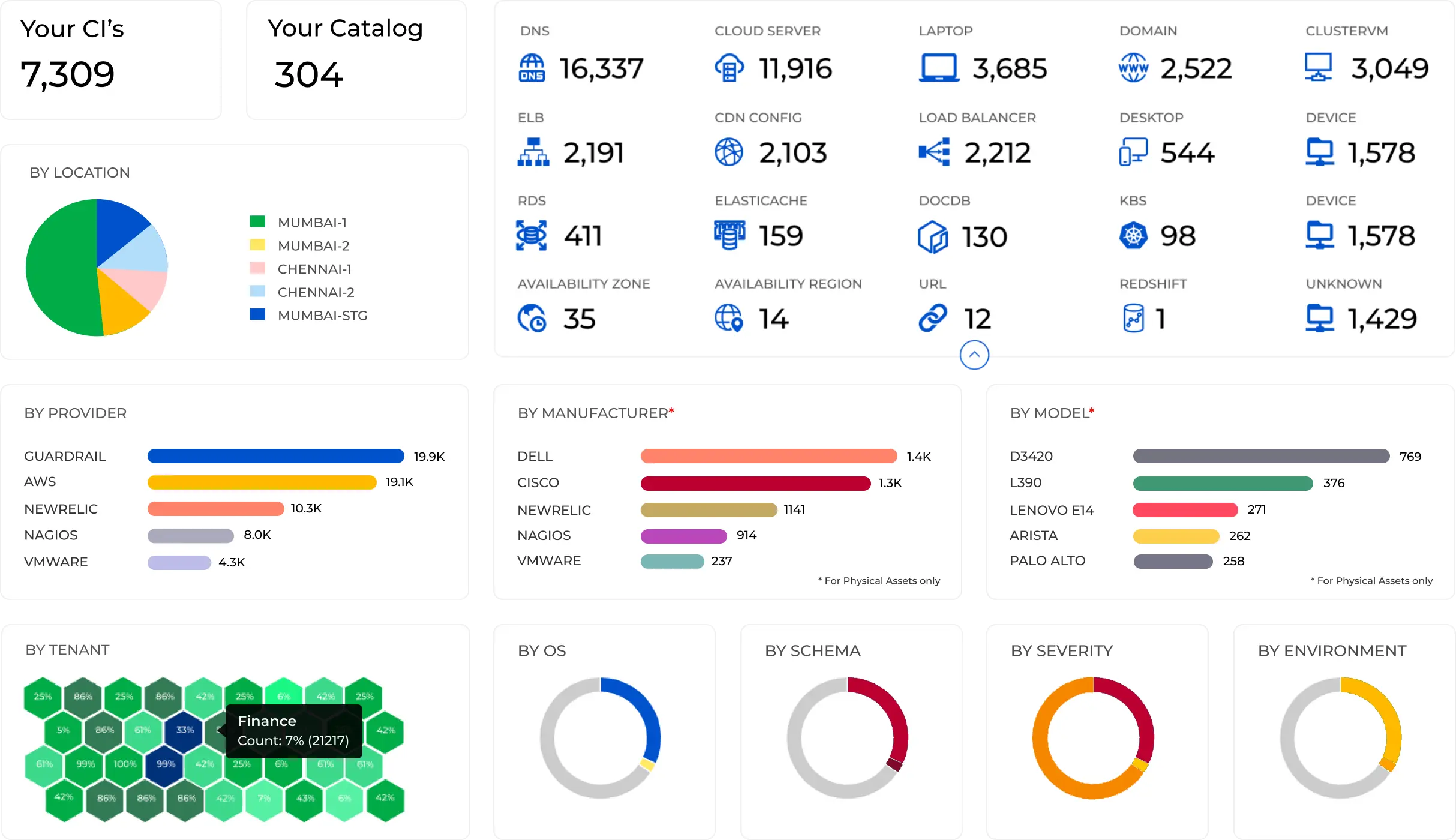The image size is (1456, 840).
Task: Click Device icon next to Desktop row
Action: 1320,152
